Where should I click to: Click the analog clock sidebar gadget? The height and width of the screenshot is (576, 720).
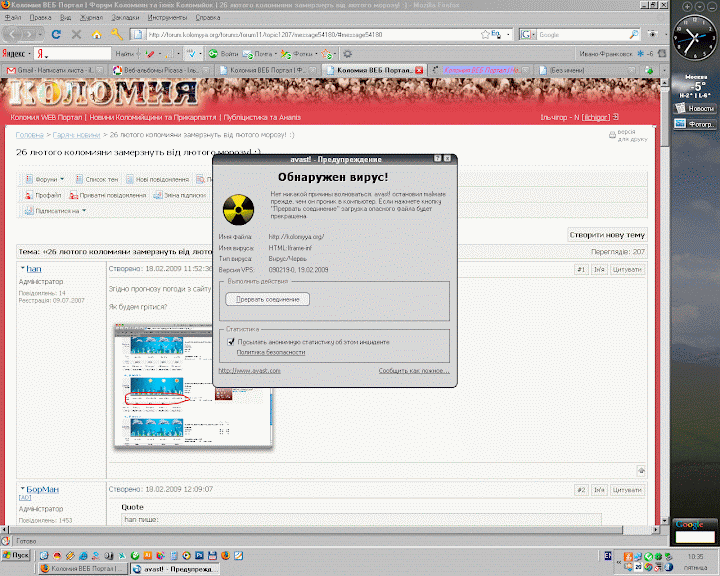tap(691, 40)
